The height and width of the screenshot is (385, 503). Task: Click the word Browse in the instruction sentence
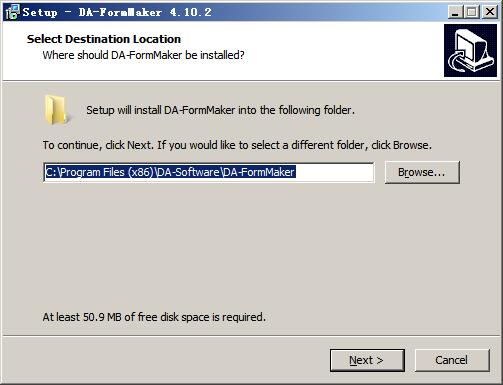coord(411,145)
